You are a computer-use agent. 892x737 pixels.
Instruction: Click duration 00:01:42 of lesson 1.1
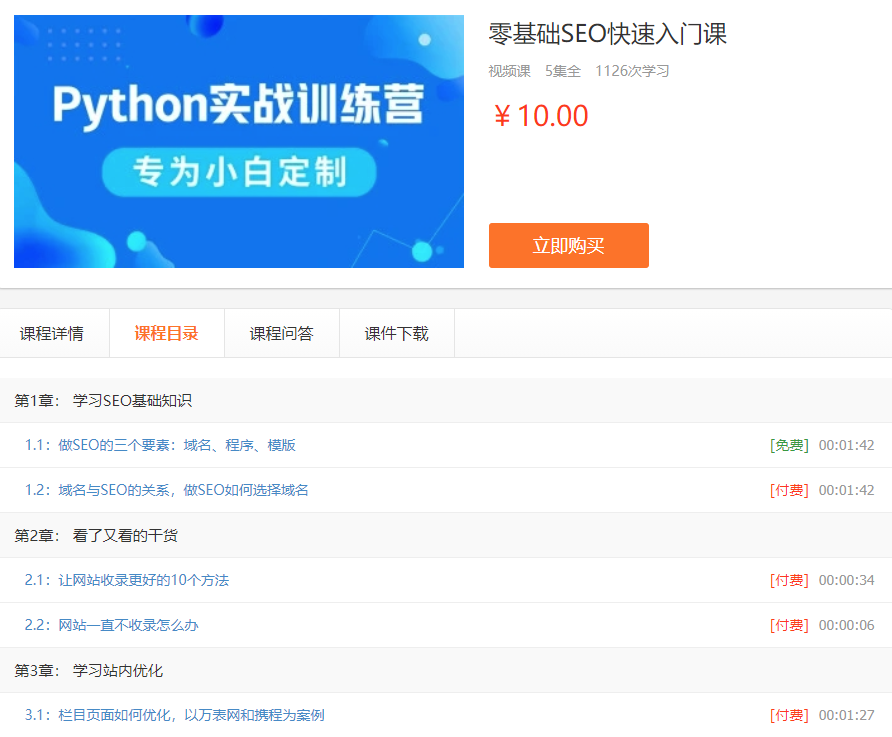[x=846, y=445]
